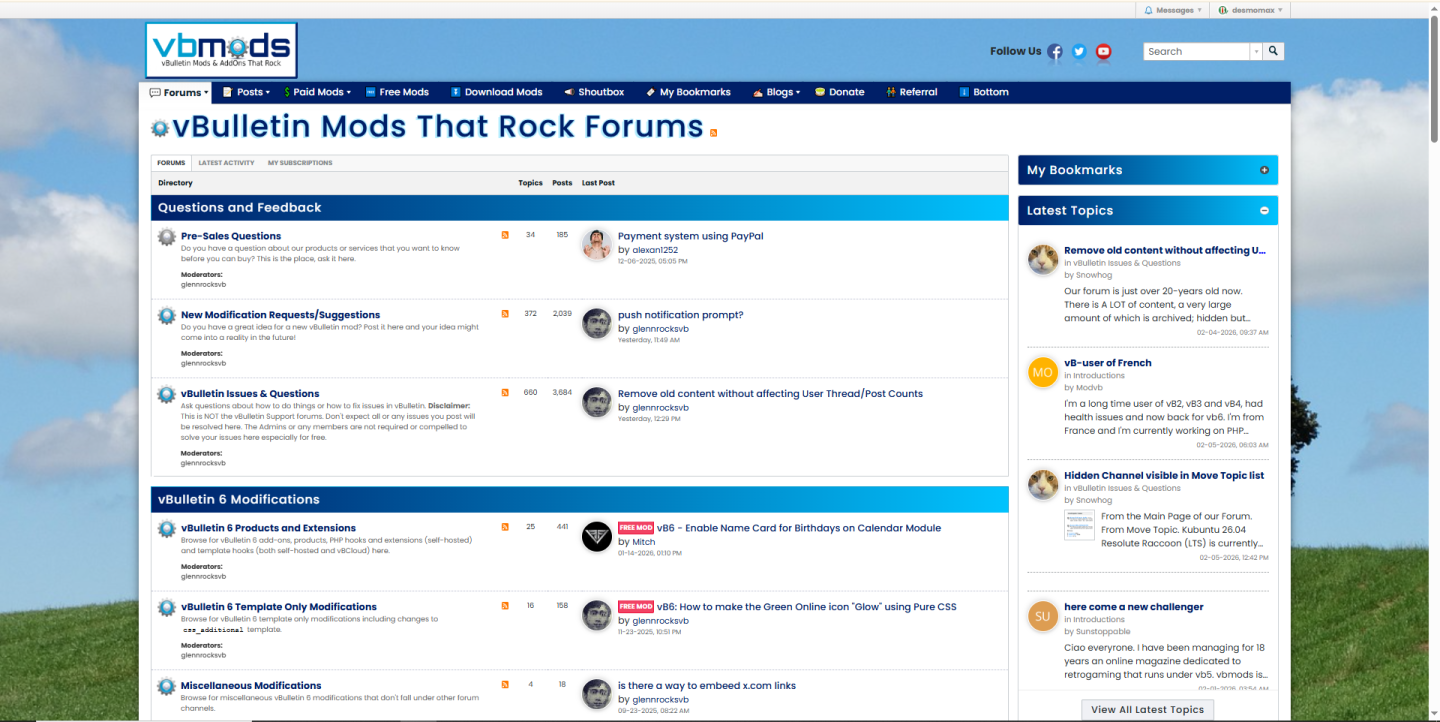This screenshot has width=1440, height=722.
Task: Open the vBulletin Issues & Questions forum title
Action: coord(250,394)
